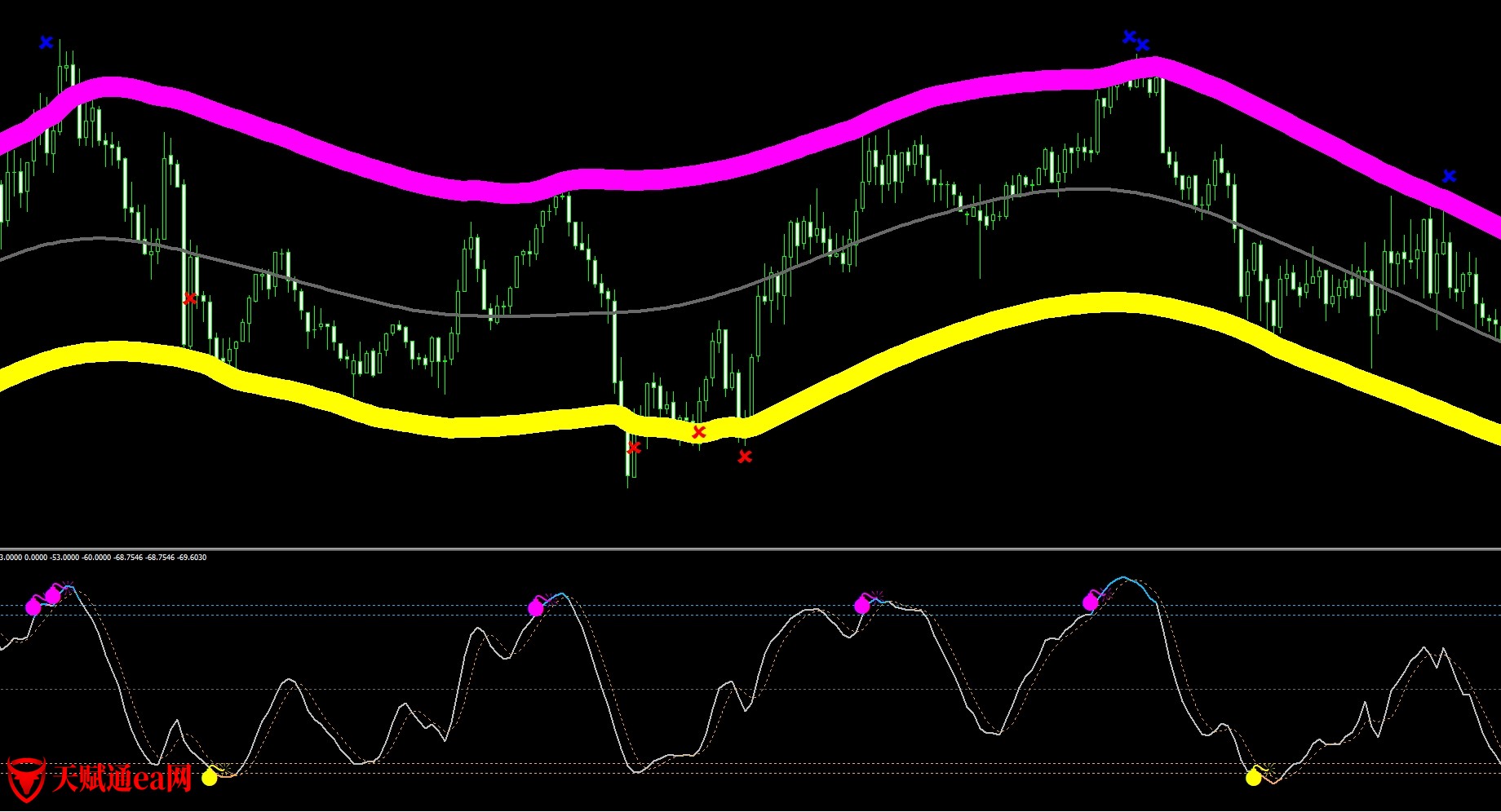Viewport: 1501px width, 812px height.
Task: Select the second red X from the left
Action: (x=634, y=448)
